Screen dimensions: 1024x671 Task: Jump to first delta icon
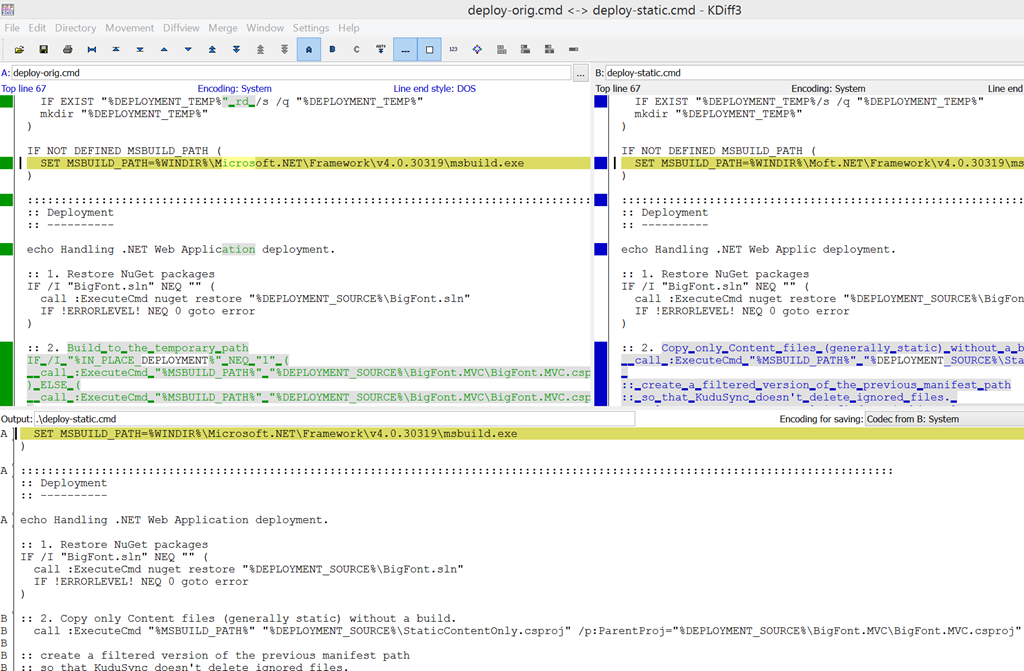[116, 49]
